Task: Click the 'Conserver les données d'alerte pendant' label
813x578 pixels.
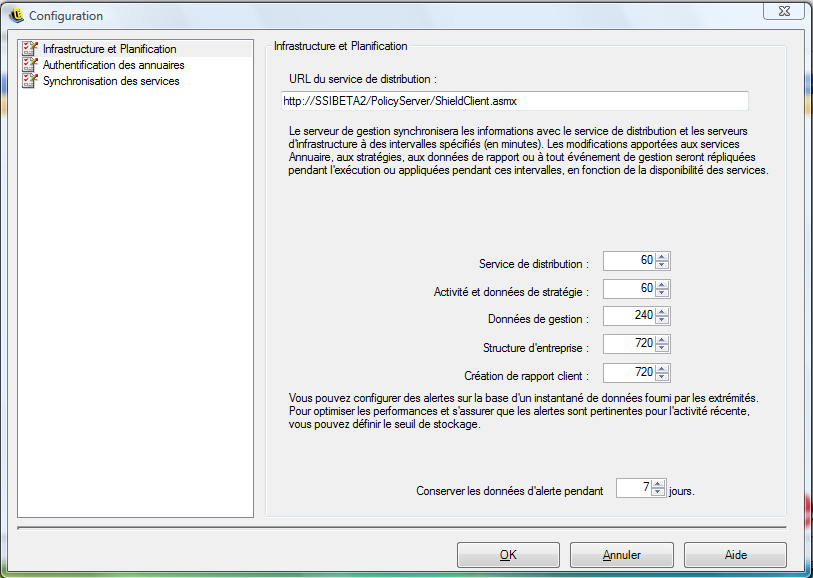Action: [510, 491]
